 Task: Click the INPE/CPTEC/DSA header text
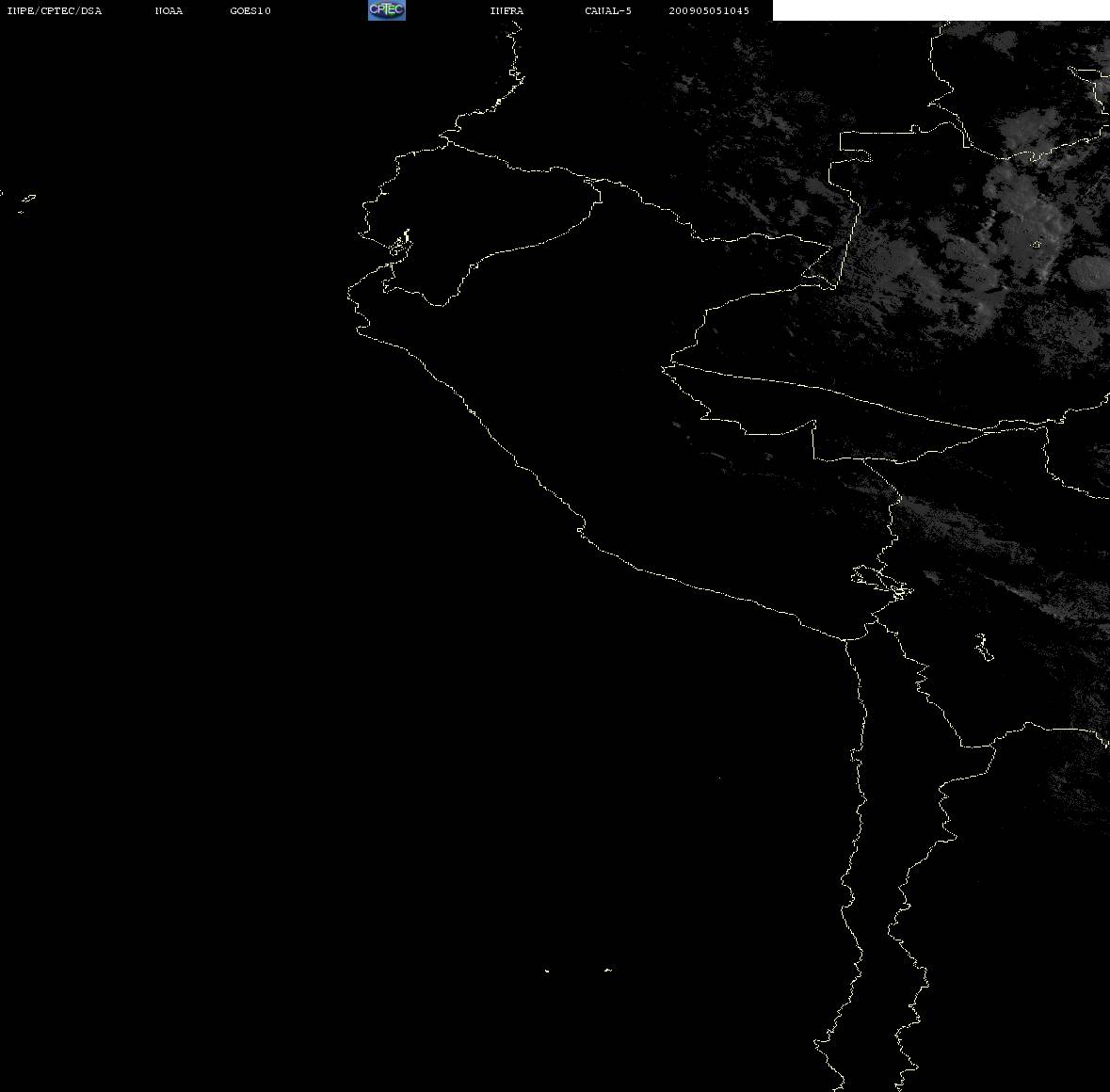[x=55, y=10]
